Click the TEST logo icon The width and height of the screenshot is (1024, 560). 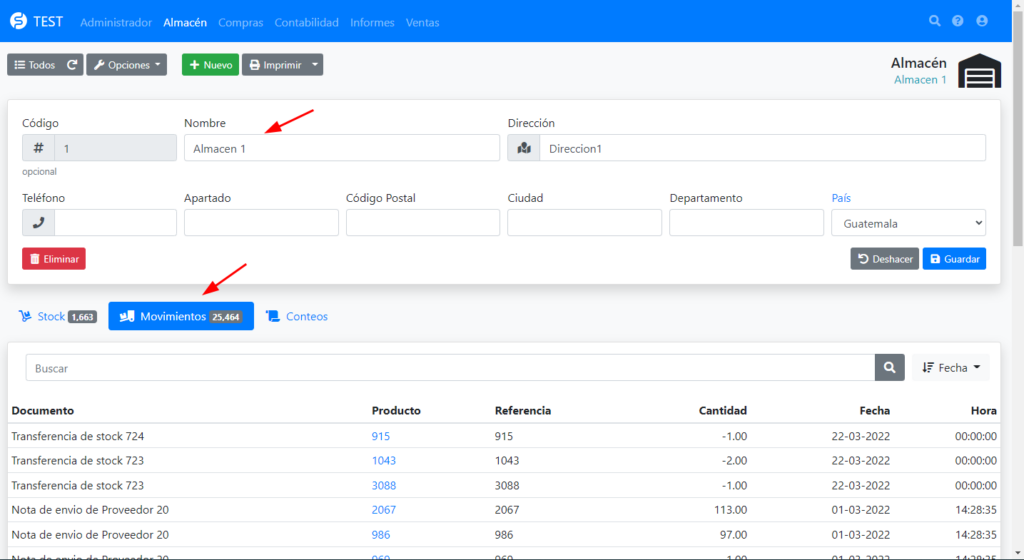18,21
